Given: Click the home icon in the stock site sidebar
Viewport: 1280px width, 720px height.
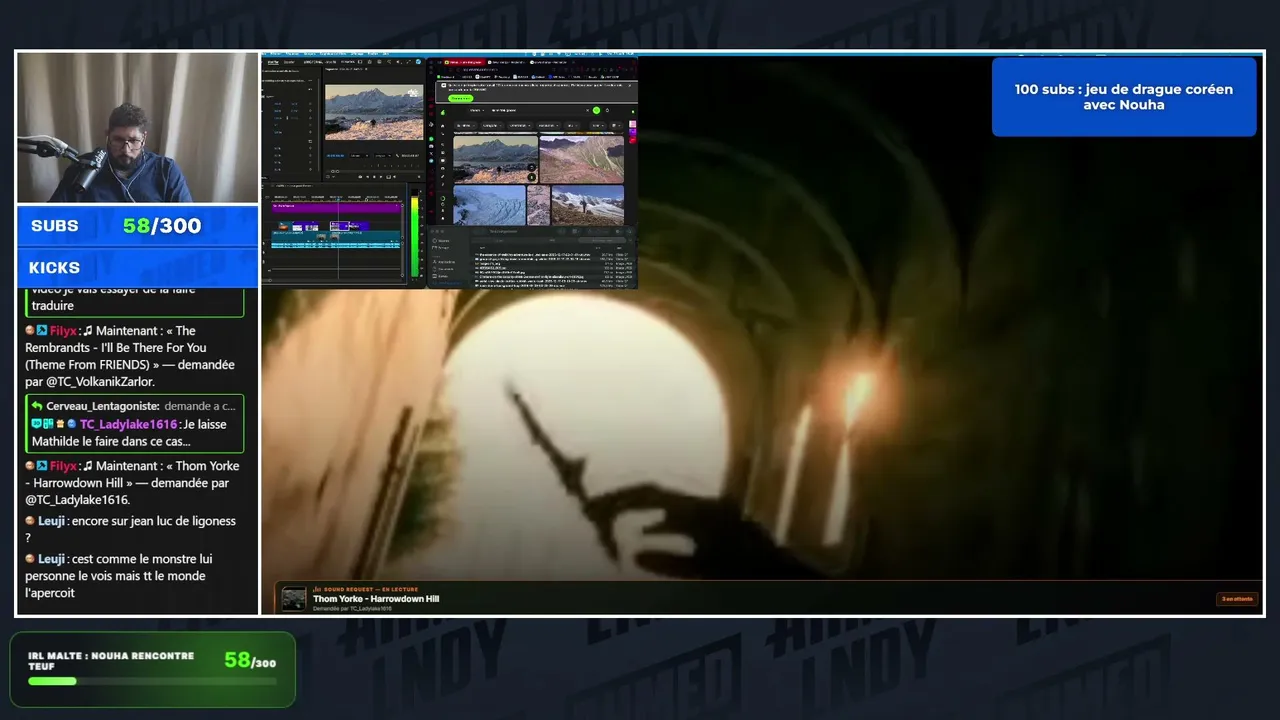Looking at the screenshot, I should pos(443,126).
